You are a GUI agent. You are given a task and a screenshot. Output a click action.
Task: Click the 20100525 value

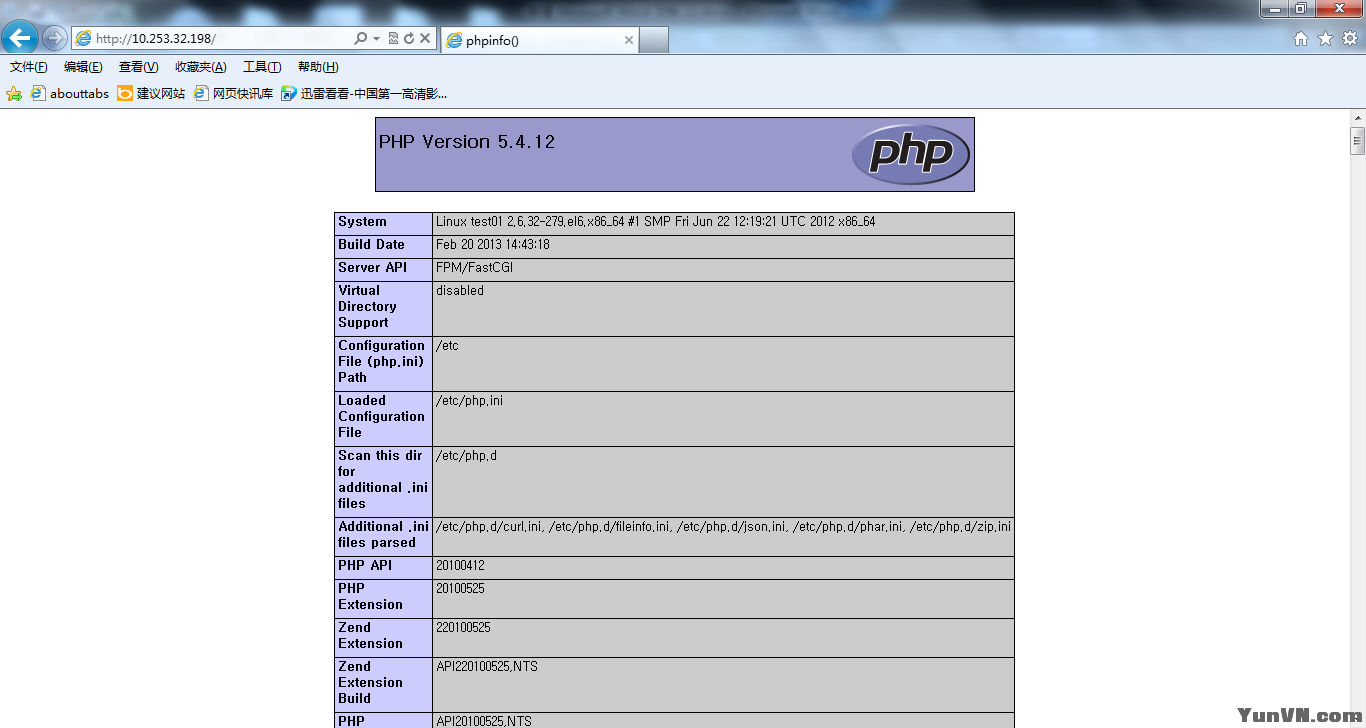tap(460, 589)
